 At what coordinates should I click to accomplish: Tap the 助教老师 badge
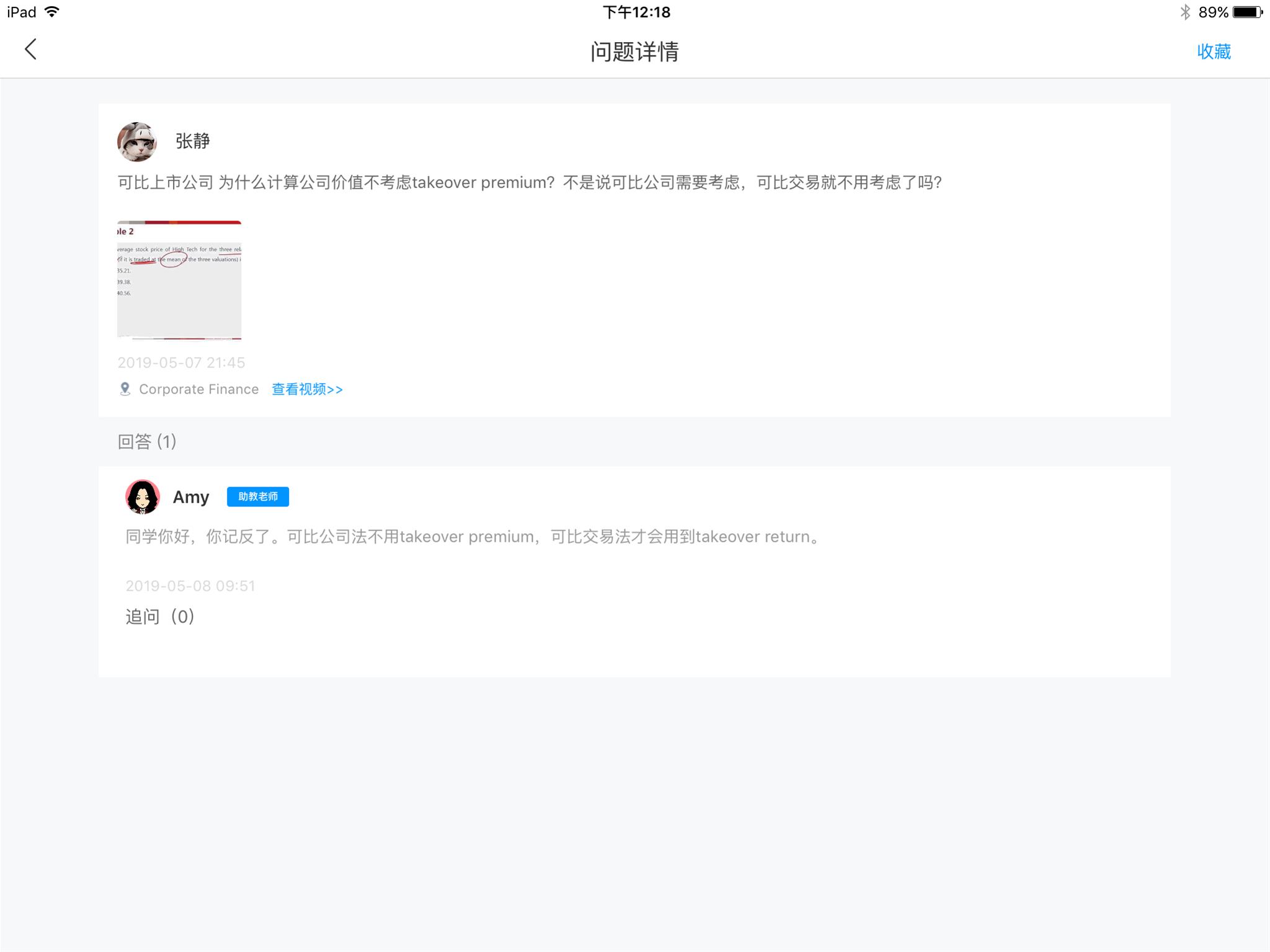point(258,497)
